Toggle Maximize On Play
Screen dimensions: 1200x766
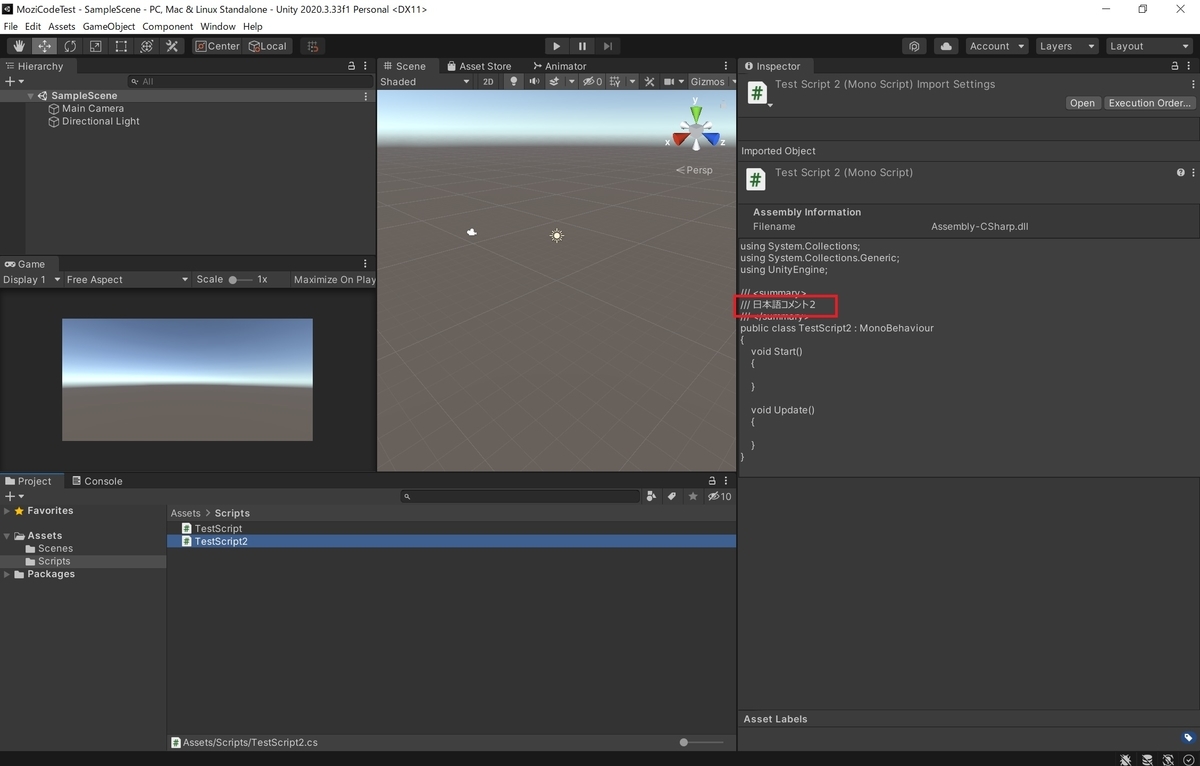click(334, 280)
